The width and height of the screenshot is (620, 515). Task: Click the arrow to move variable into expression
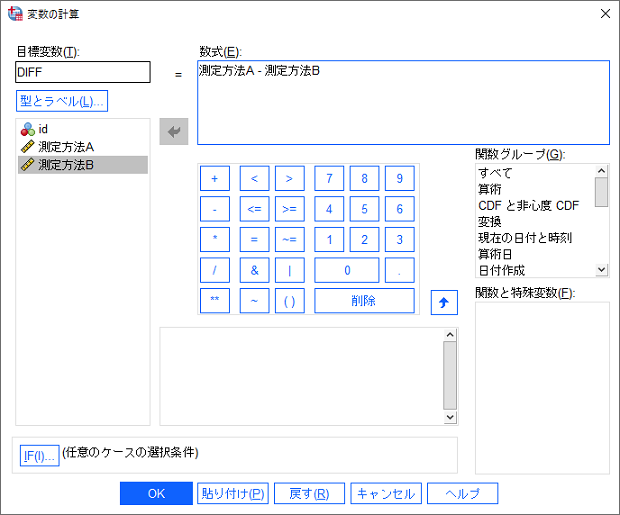click(x=174, y=132)
